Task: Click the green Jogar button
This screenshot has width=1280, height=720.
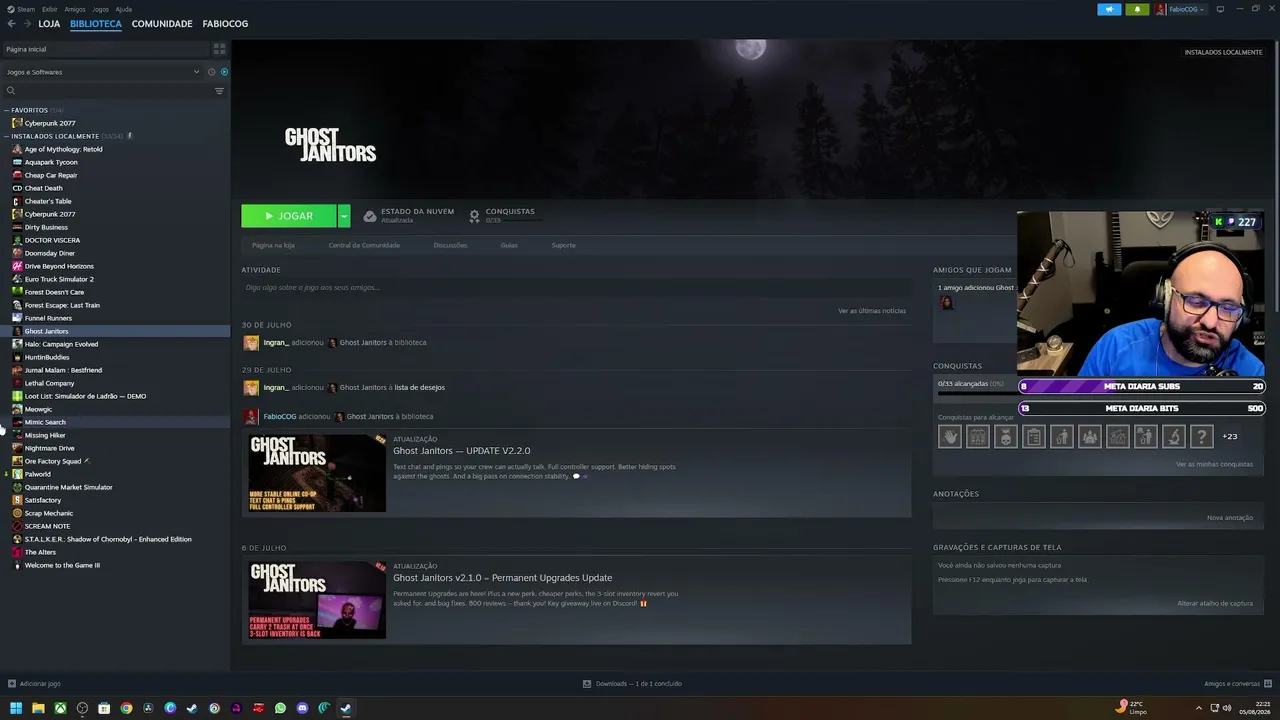Action: [289, 216]
